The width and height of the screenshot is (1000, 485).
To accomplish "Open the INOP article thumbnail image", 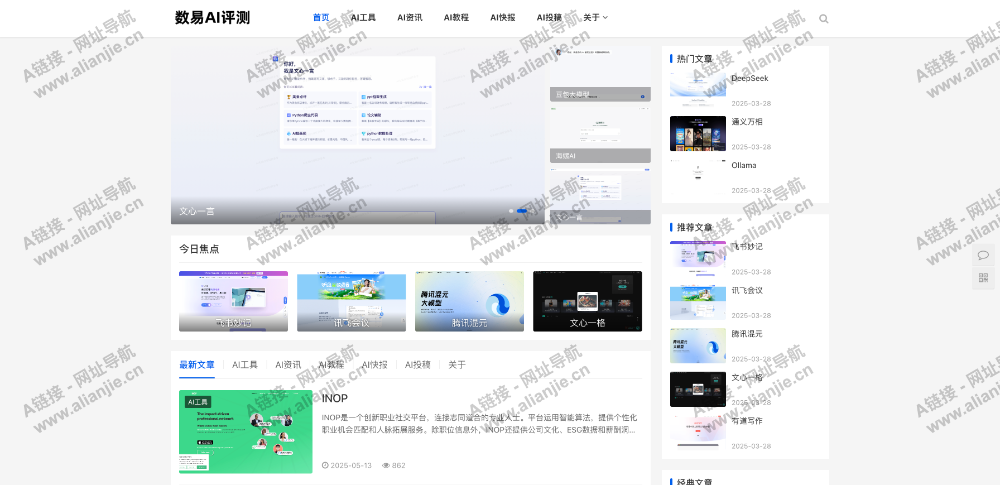I will click(246, 431).
